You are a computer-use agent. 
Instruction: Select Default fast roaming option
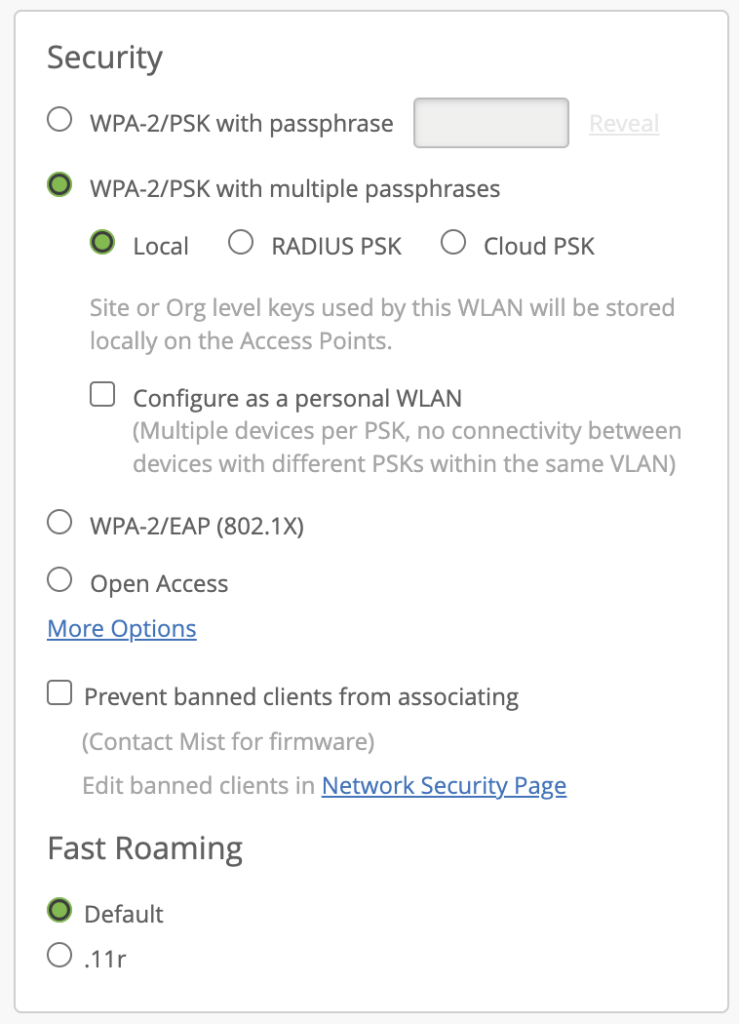pyautogui.click(x=60, y=911)
